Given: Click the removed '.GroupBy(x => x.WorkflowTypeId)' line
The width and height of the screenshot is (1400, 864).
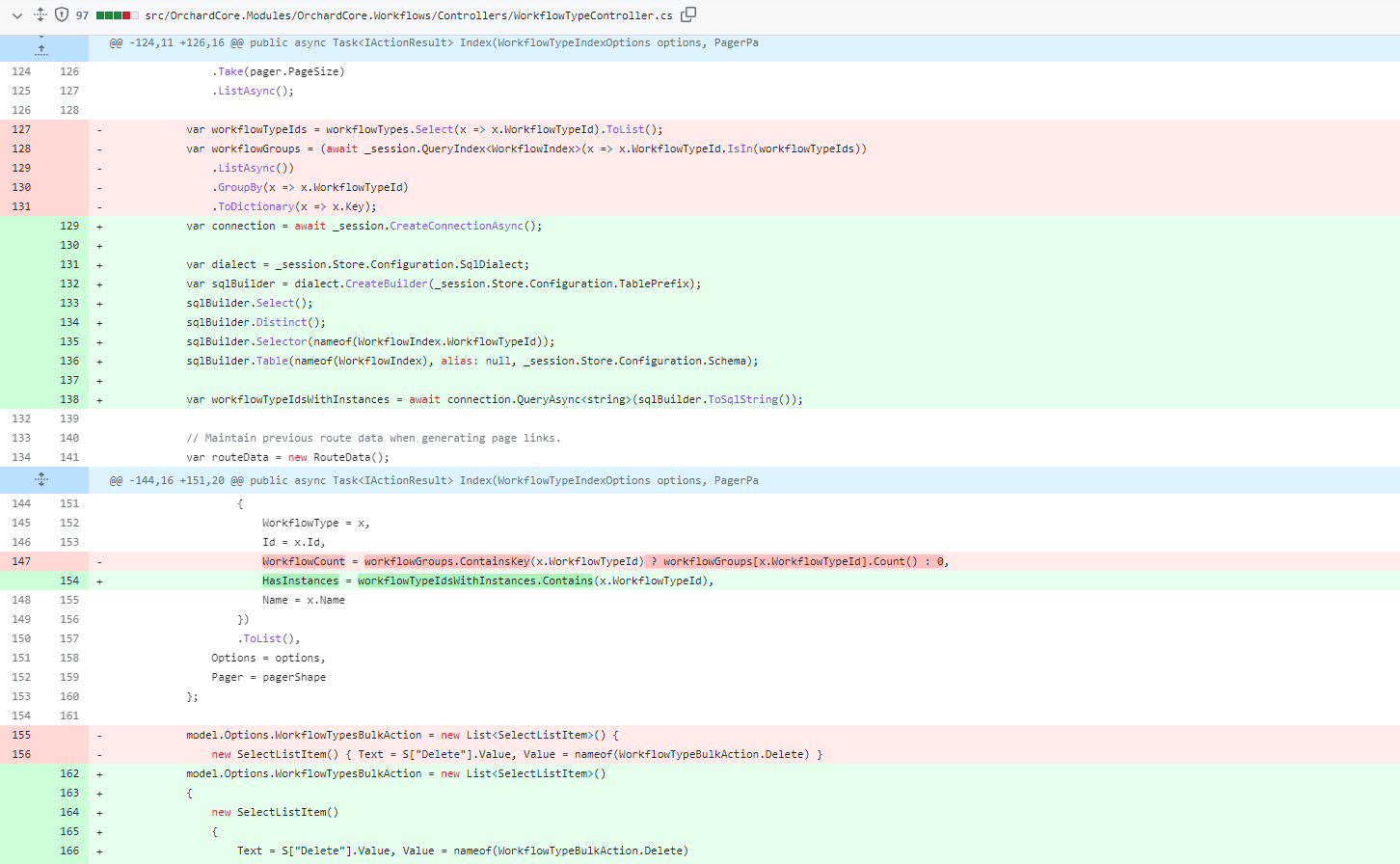Looking at the screenshot, I should click(310, 187).
